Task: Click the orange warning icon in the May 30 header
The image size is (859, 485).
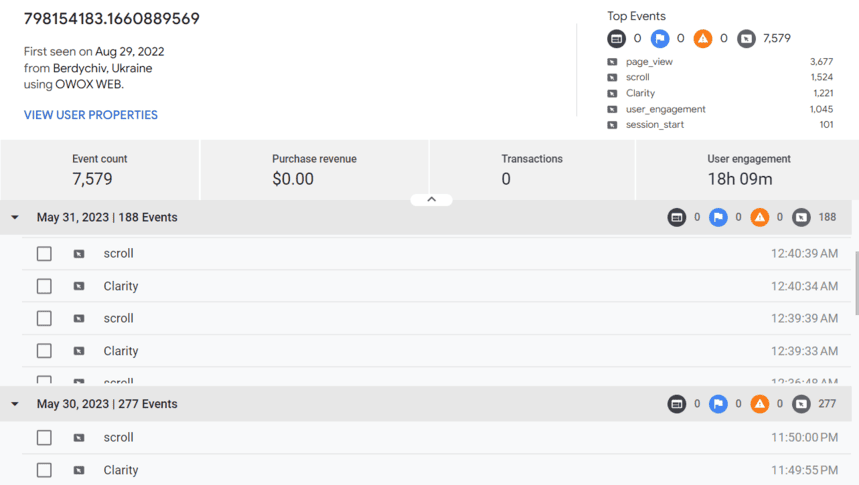Action: [760, 404]
